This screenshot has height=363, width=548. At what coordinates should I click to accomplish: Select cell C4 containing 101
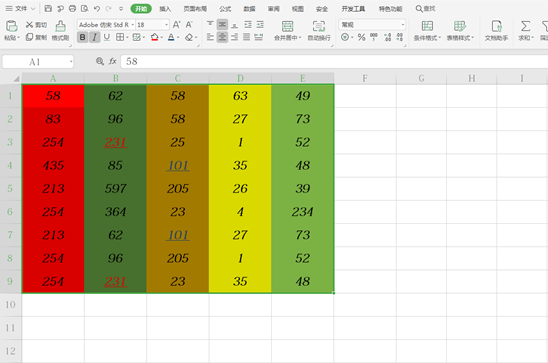pos(178,165)
